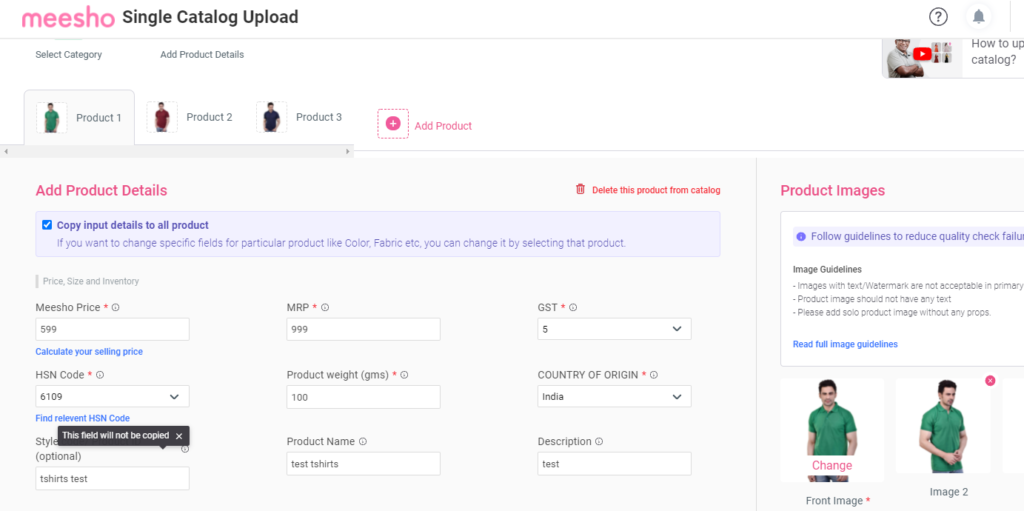Open the Country of Origin dropdown

(x=614, y=397)
